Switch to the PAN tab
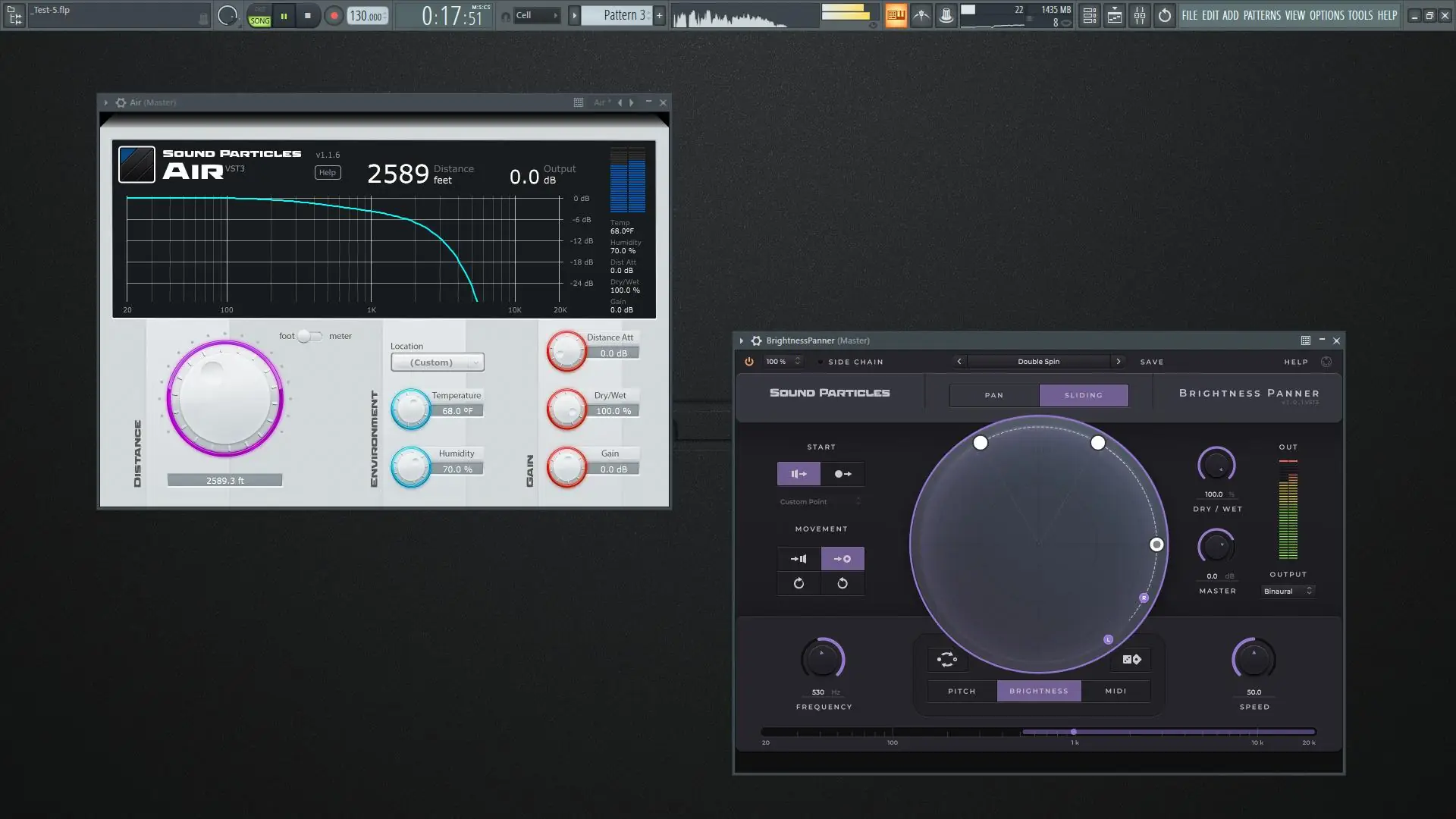1456x819 pixels. 993,395
